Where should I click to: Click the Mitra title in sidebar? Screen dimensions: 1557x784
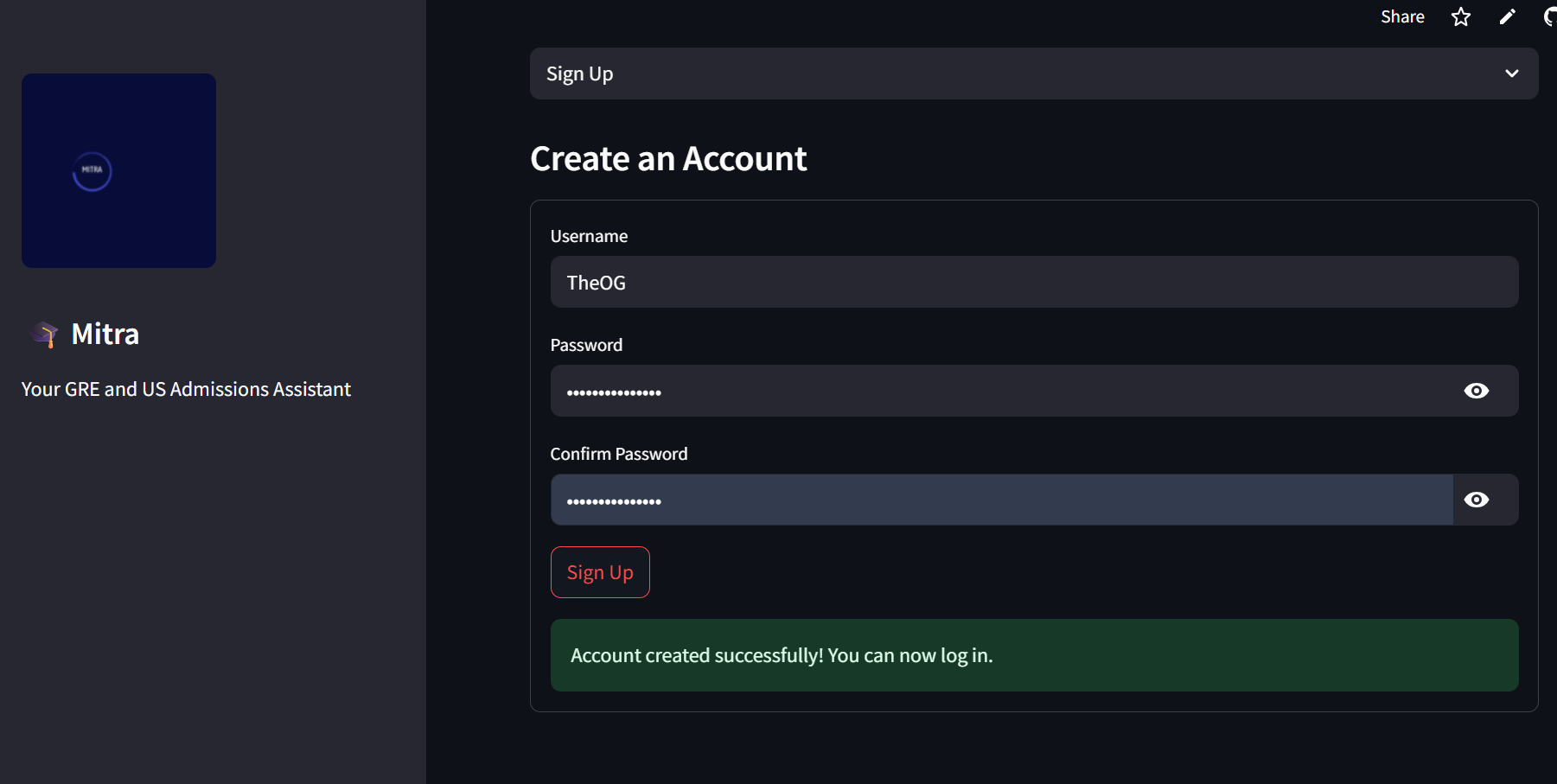click(x=105, y=334)
